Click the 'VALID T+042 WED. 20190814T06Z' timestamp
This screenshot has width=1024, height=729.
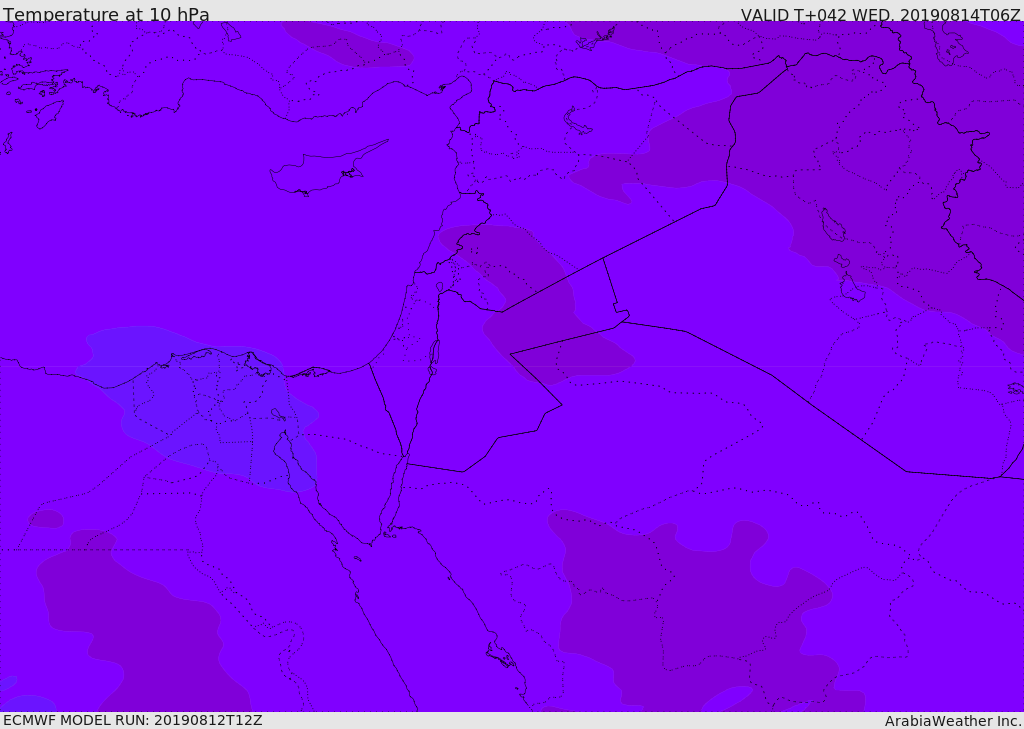click(880, 14)
